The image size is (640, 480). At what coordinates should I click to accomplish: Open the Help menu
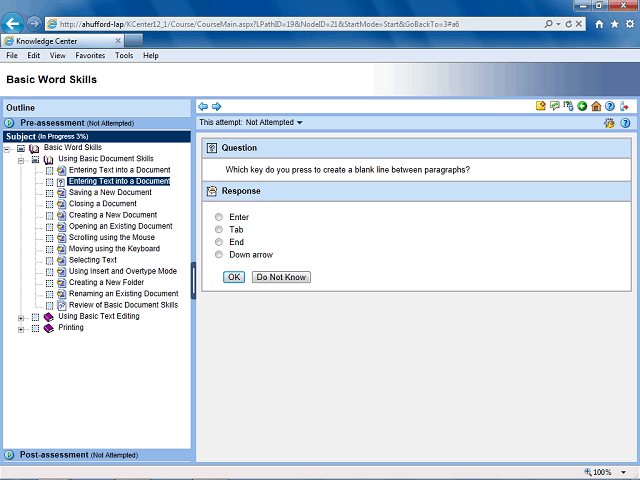151,56
